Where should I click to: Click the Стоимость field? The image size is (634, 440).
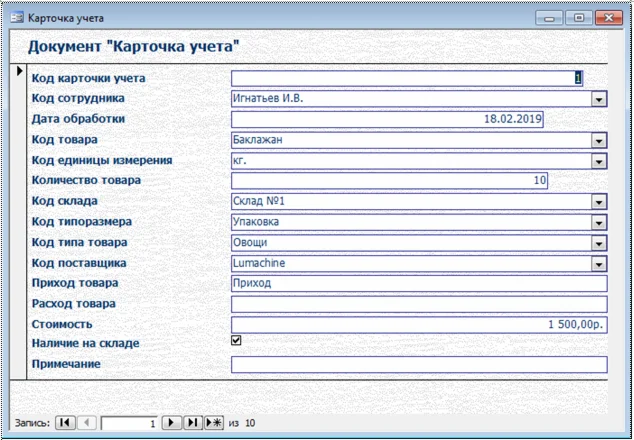[419, 325]
